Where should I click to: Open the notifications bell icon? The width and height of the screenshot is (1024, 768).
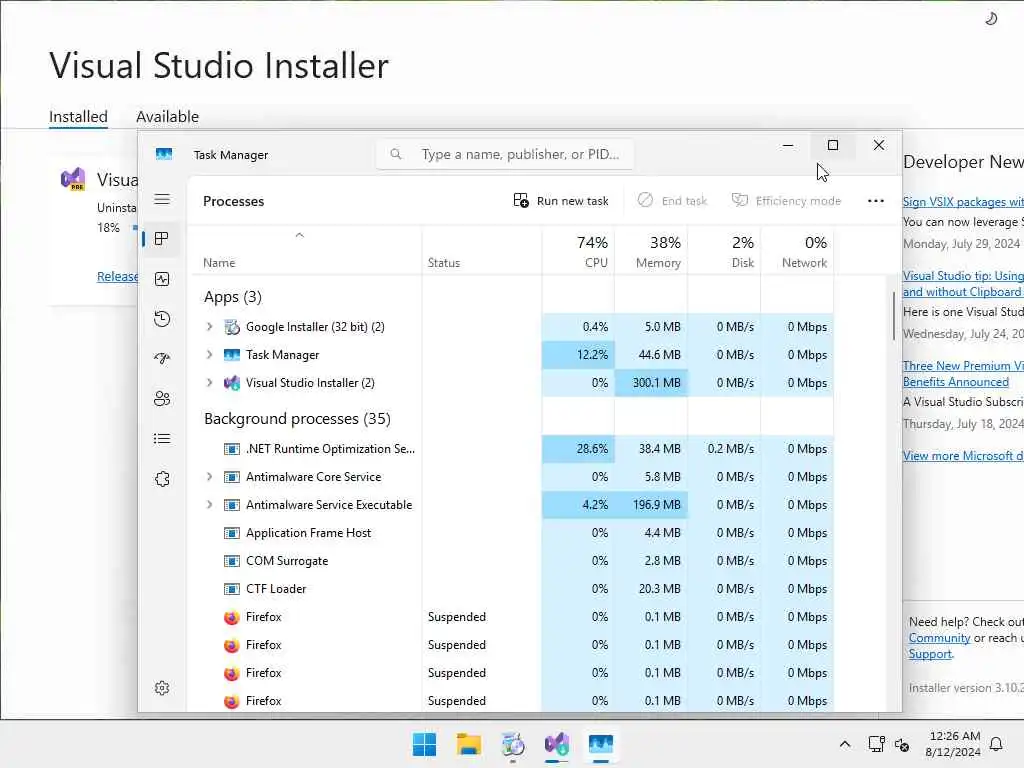pyautogui.click(x=997, y=744)
